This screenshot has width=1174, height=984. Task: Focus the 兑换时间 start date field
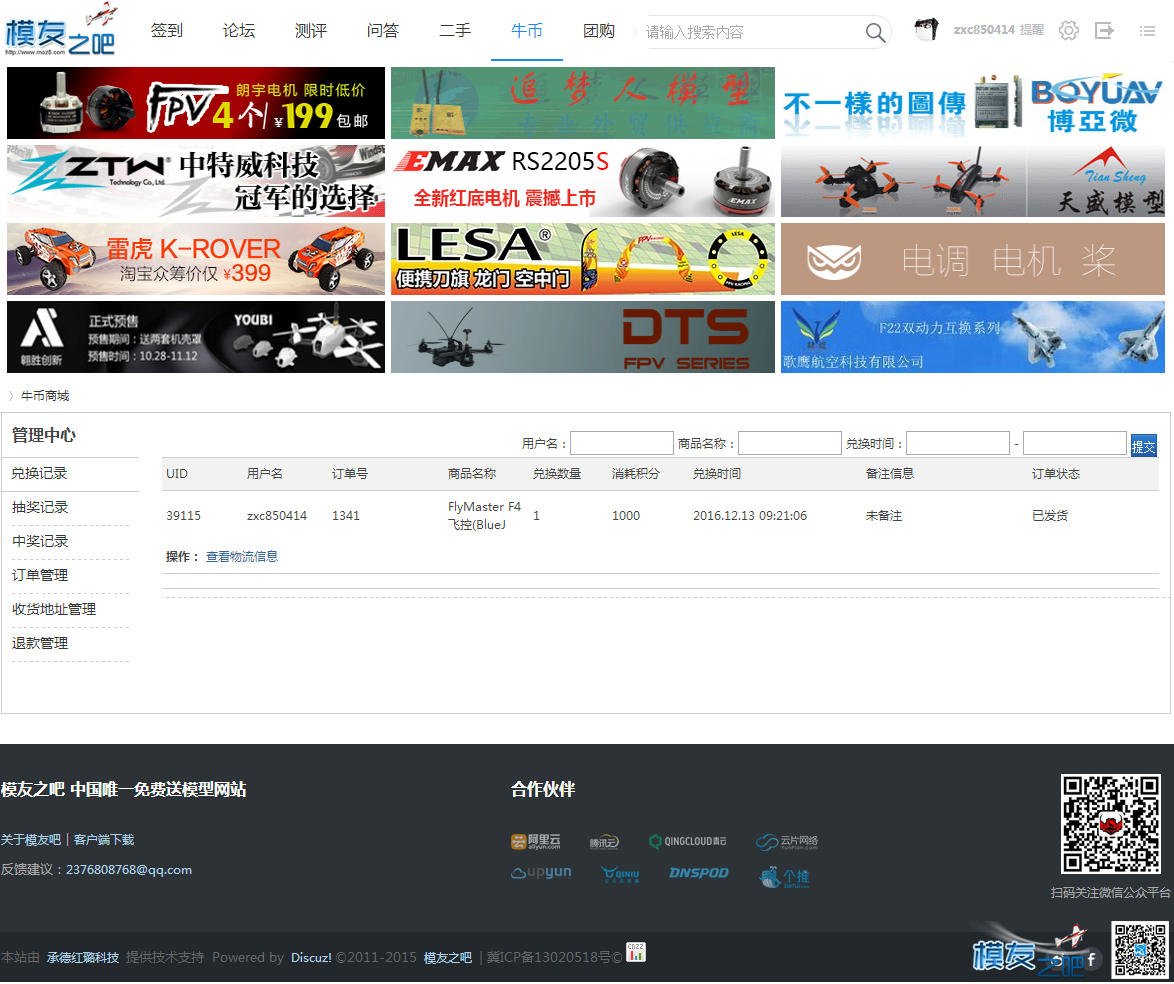pyautogui.click(x=958, y=443)
